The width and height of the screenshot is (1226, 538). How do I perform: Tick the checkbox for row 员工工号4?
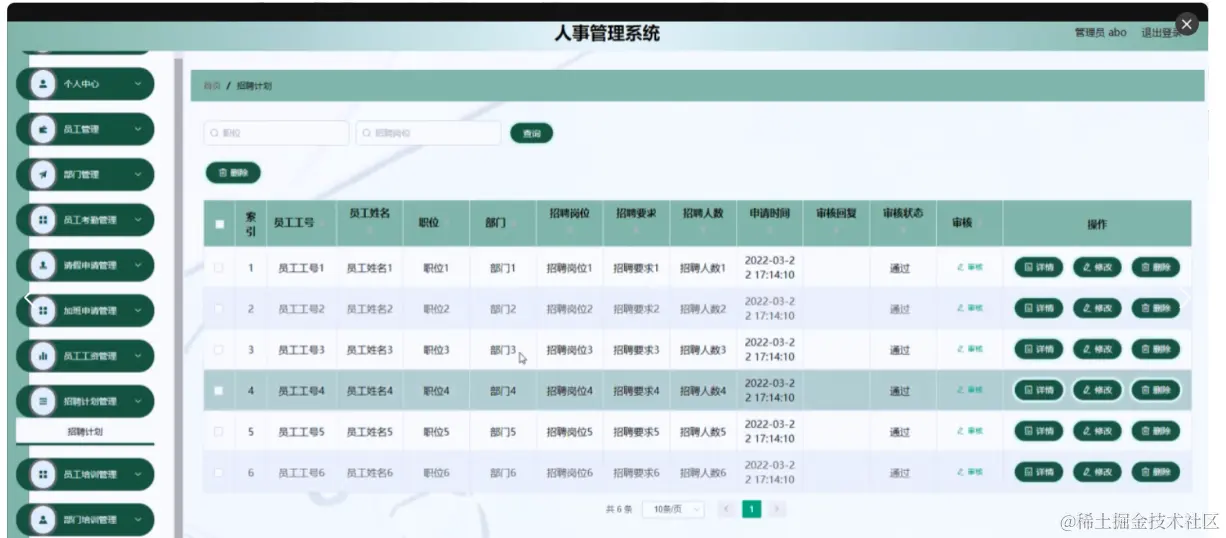coord(219,390)
